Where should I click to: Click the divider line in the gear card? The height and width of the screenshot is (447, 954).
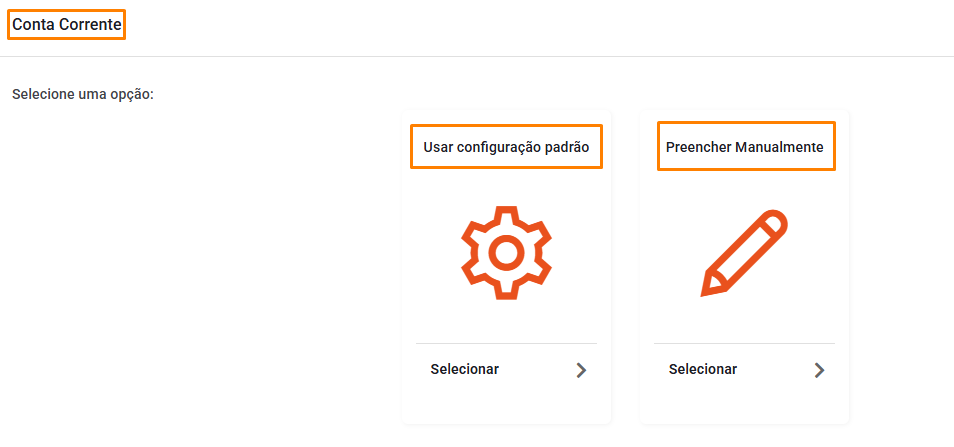[506, 344]
